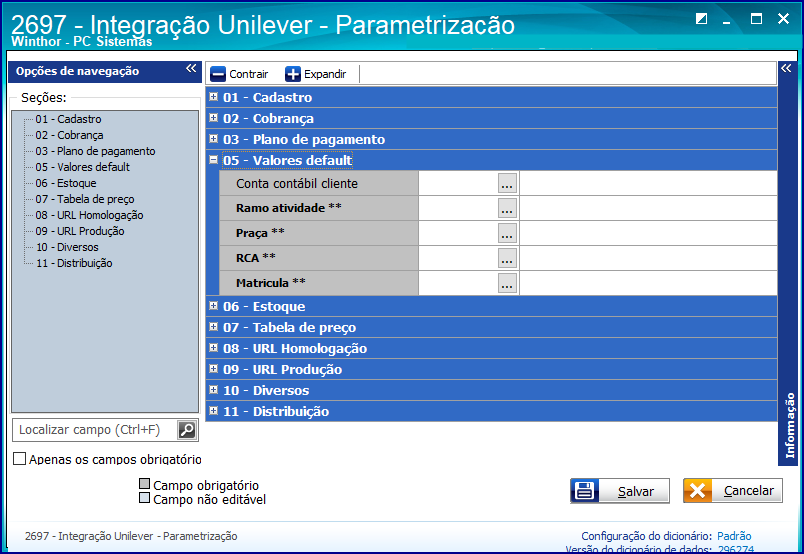
Task: Expand section 10 - Diversos
Action: (x=214, y=390)
